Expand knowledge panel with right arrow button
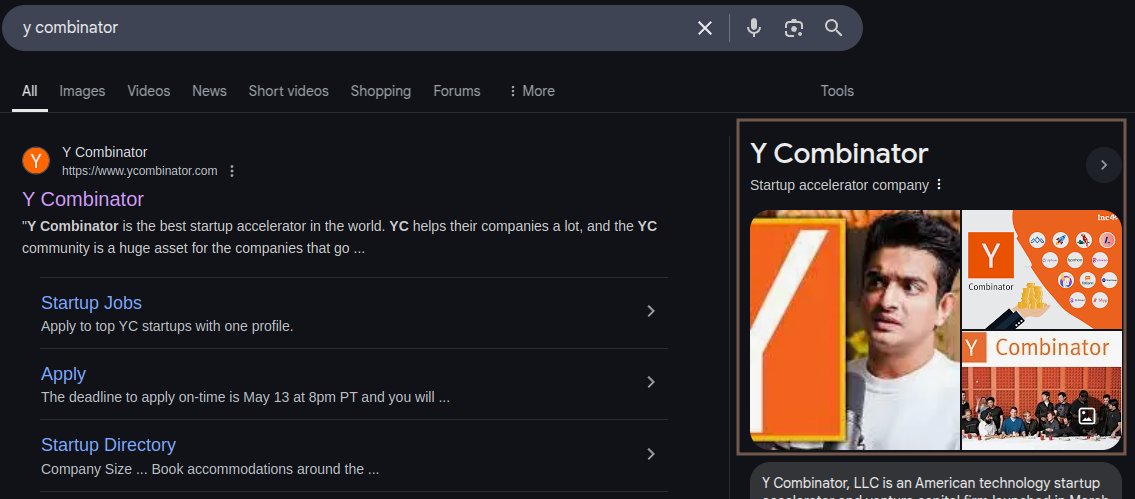This screenshot has width=1135, height=499. click(x=1103, y=165)
